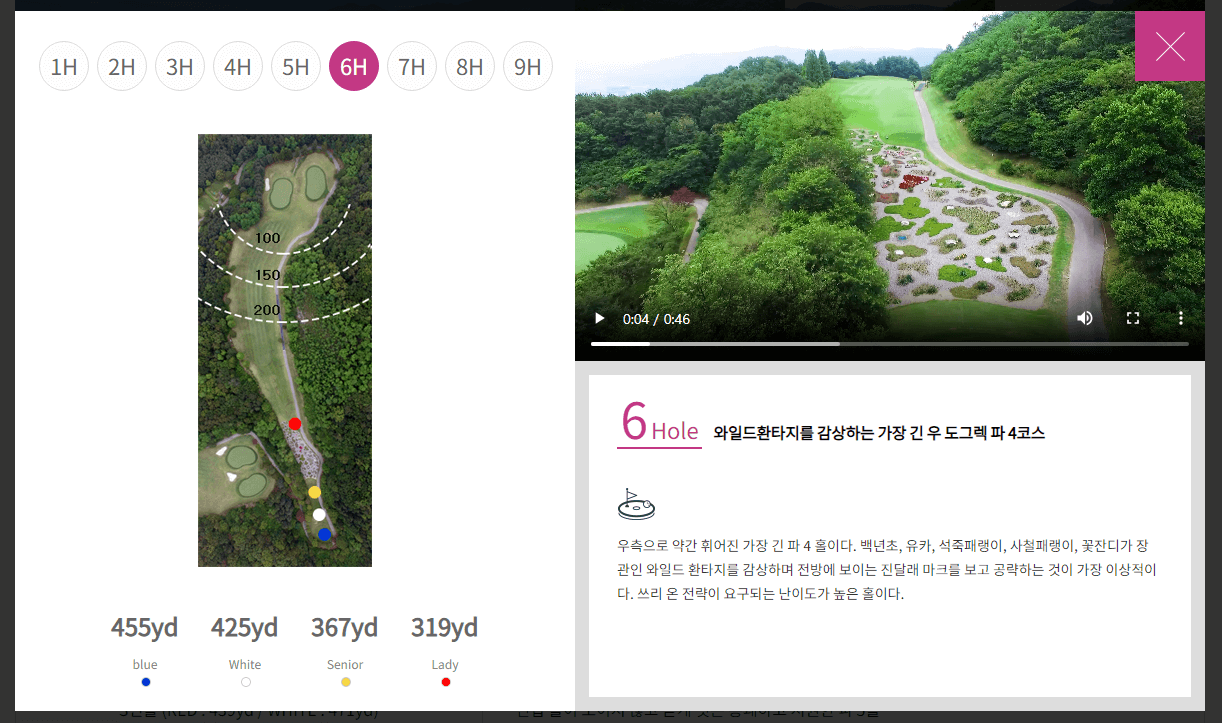Click the green-and-flag hole icon
This screenshot has height=723, width=1222.
click(x=637, y=503)
